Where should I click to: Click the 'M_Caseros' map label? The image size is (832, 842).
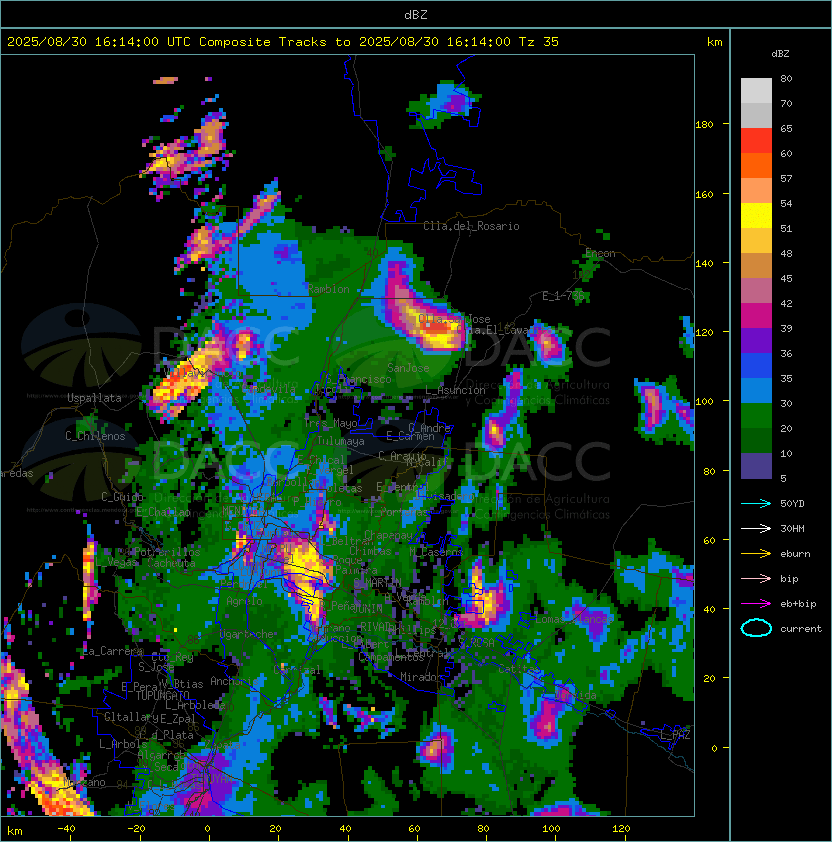436,551
